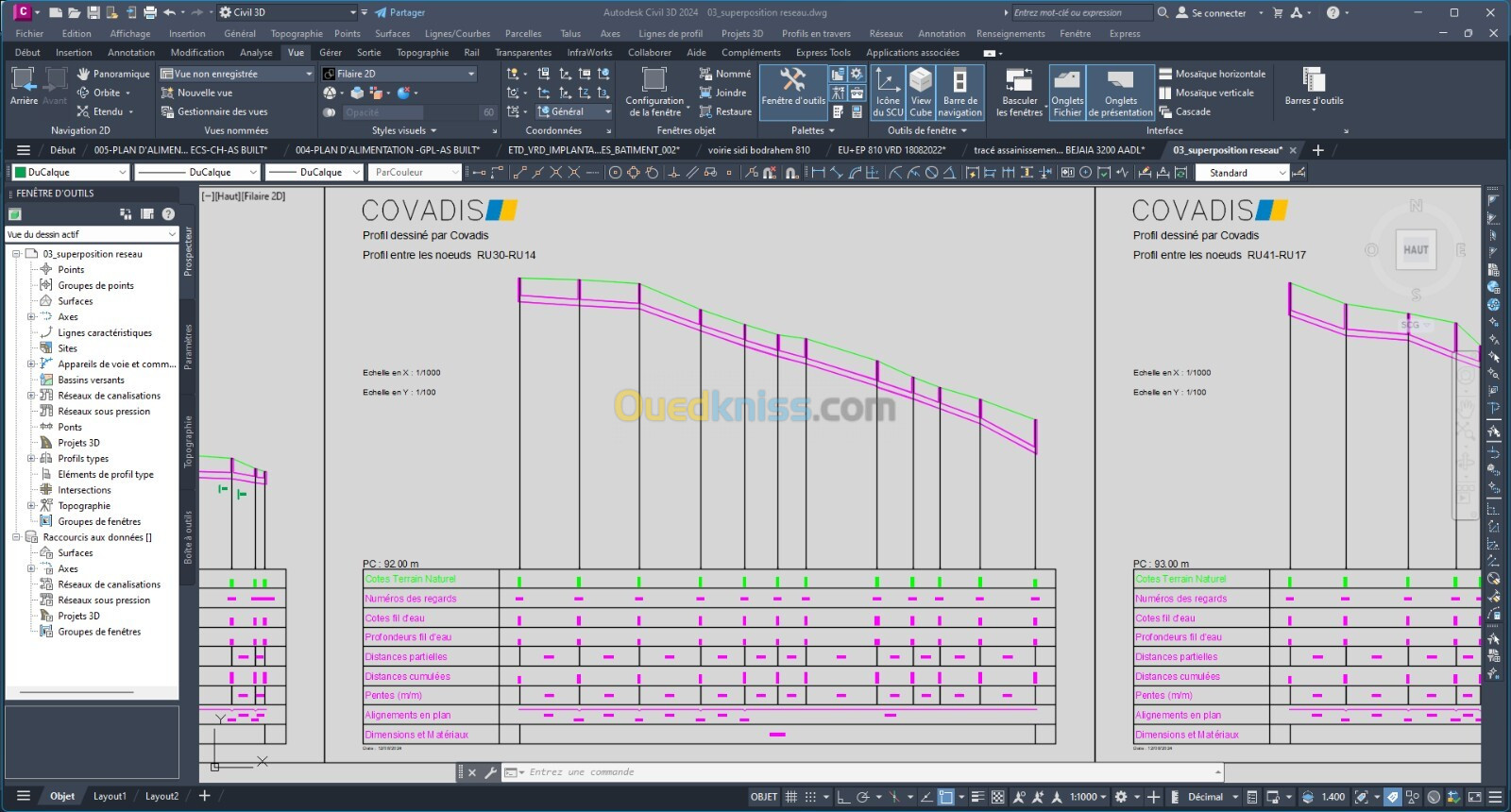Open the Décimal units dropdown
1511x812 pixels.
click(1213, 797)
